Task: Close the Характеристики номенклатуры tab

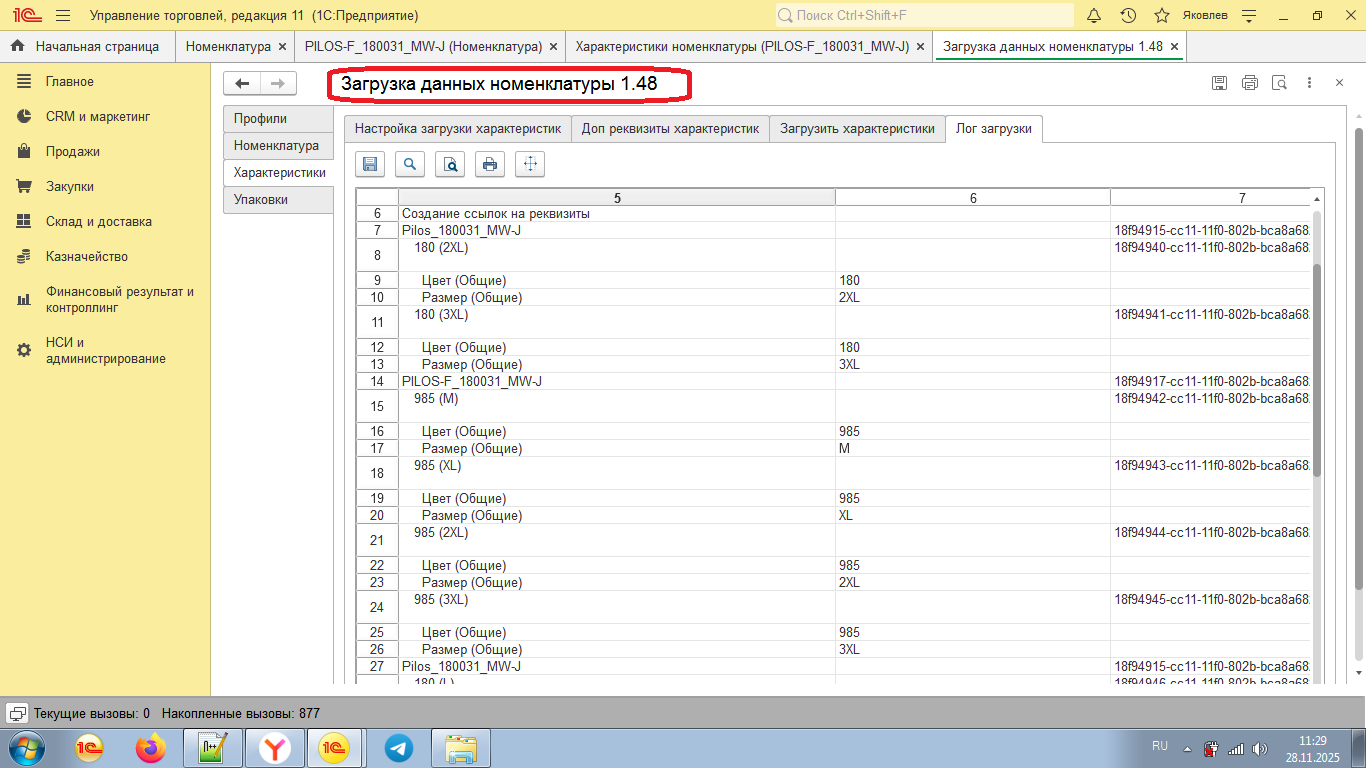Action: click(920, 46)
